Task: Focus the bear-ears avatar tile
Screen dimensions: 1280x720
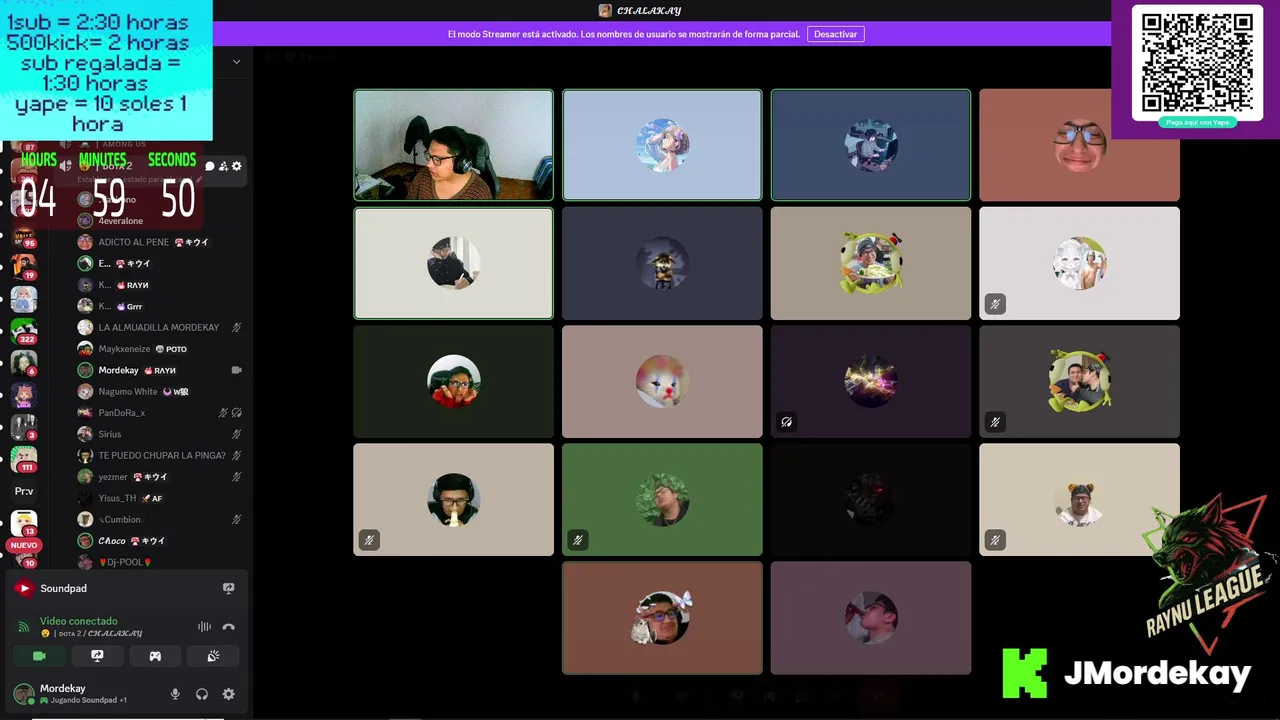Action: [1079, 499]
